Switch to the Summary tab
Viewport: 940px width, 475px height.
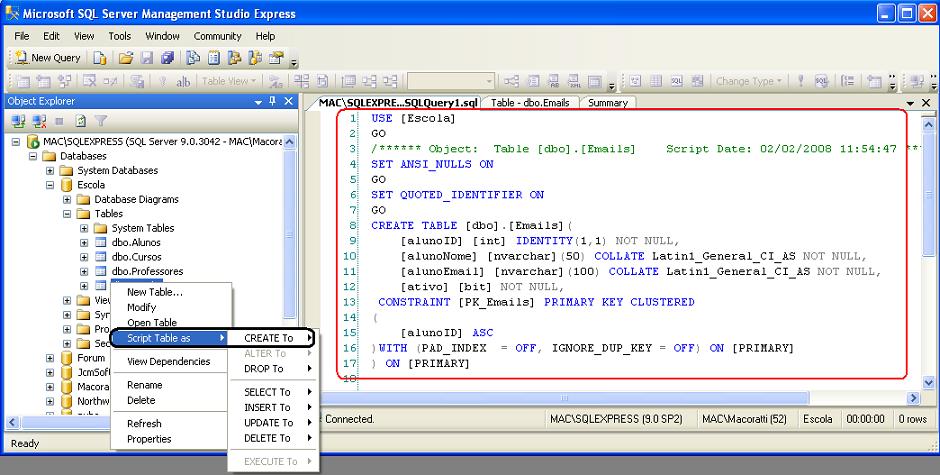[607, 103]
